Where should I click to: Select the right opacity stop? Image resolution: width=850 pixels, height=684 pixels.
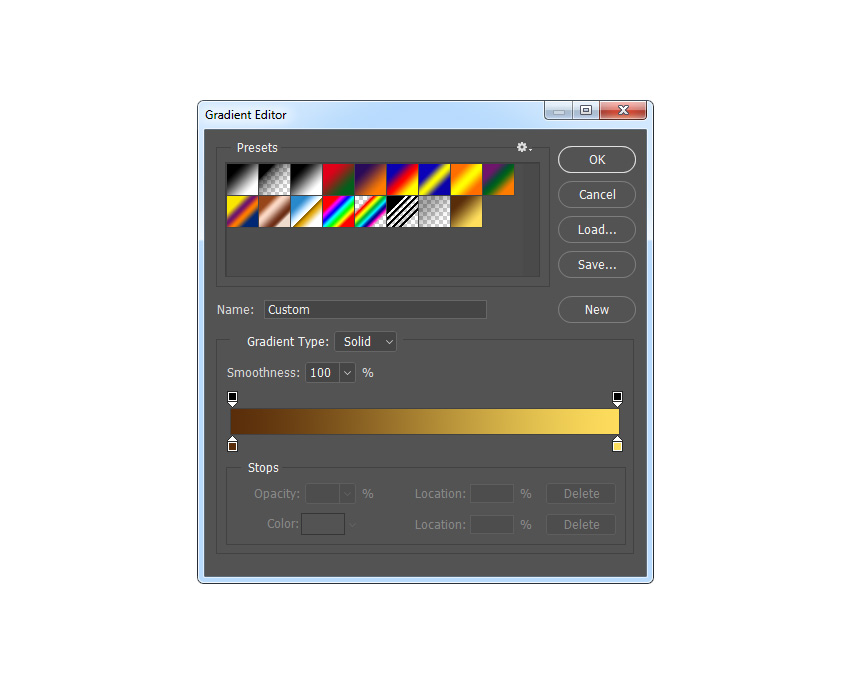pyautogui.click(x=617, y=398)
